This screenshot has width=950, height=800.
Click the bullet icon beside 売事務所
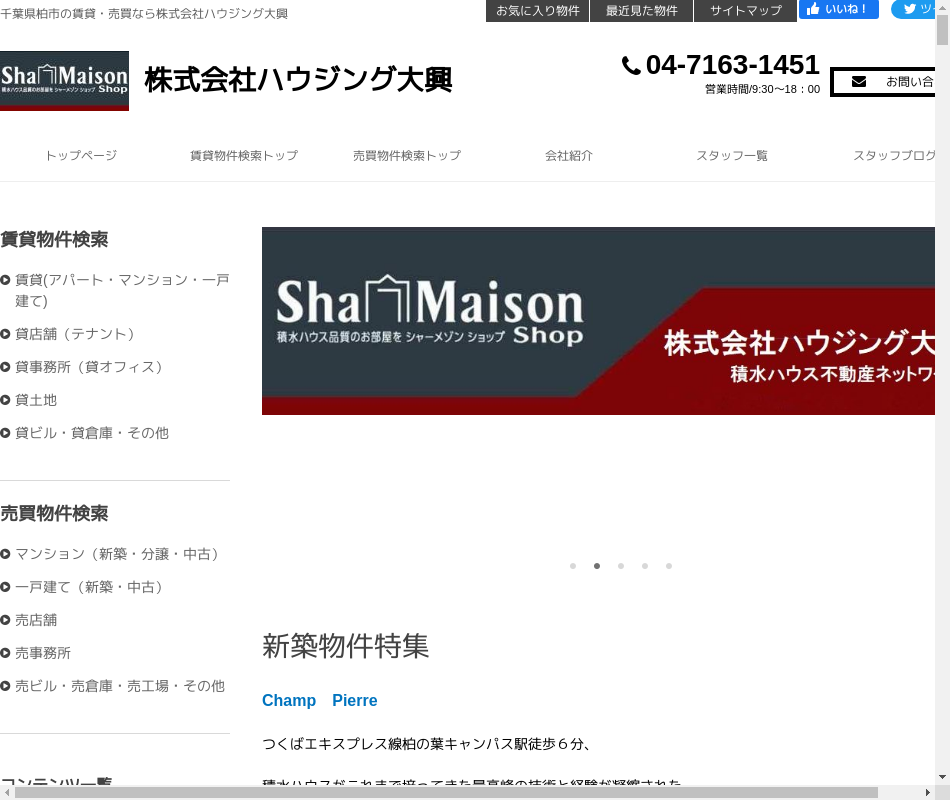click(6, 653)
